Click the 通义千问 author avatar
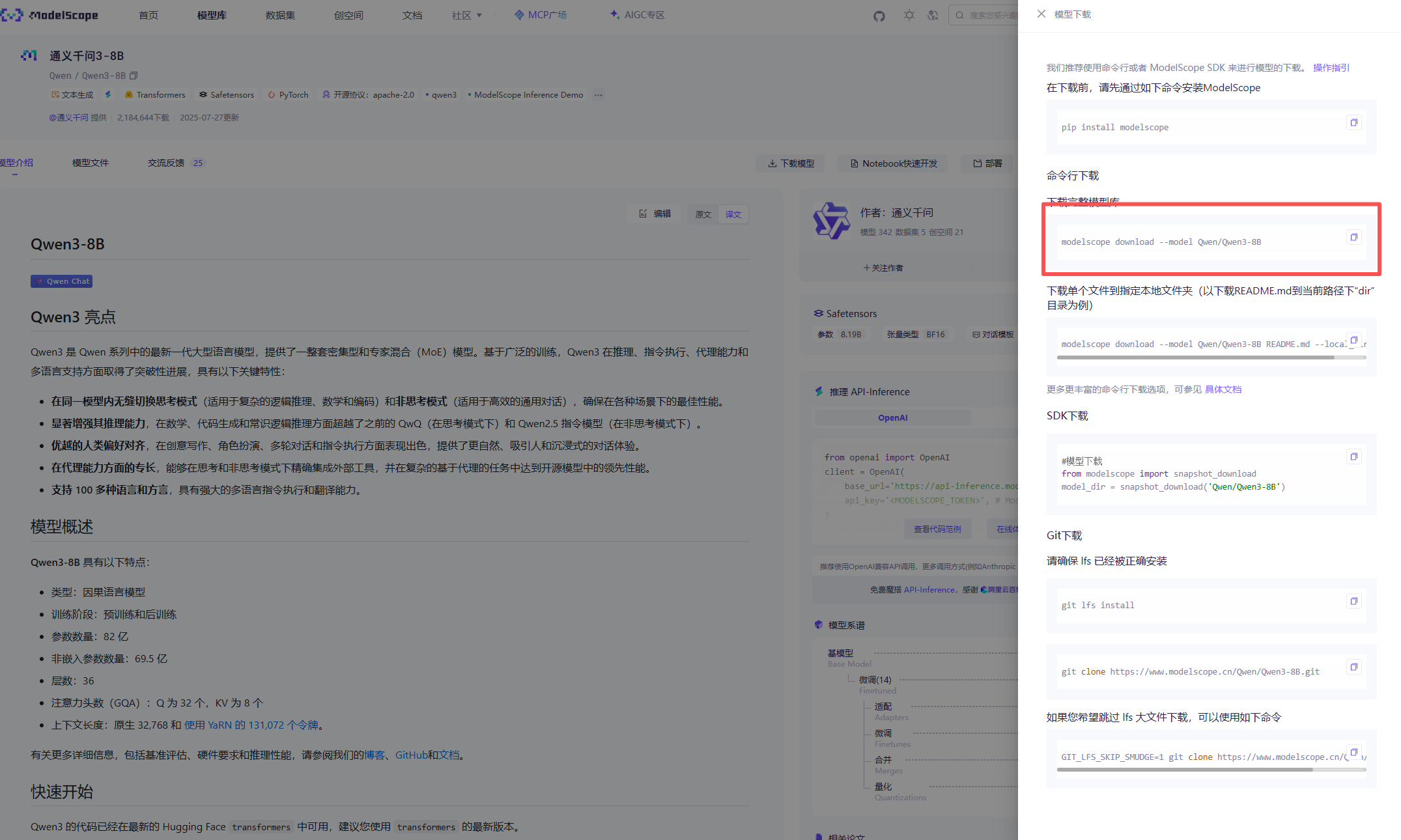The image size is (1401, 840). (x=831, y=221)
